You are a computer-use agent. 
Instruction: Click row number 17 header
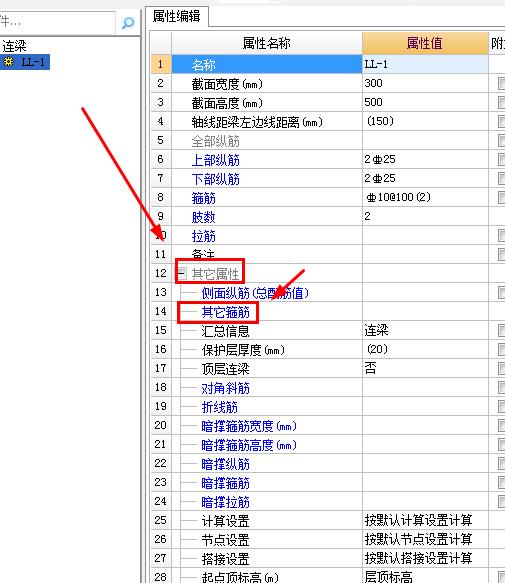coord(161,368)
